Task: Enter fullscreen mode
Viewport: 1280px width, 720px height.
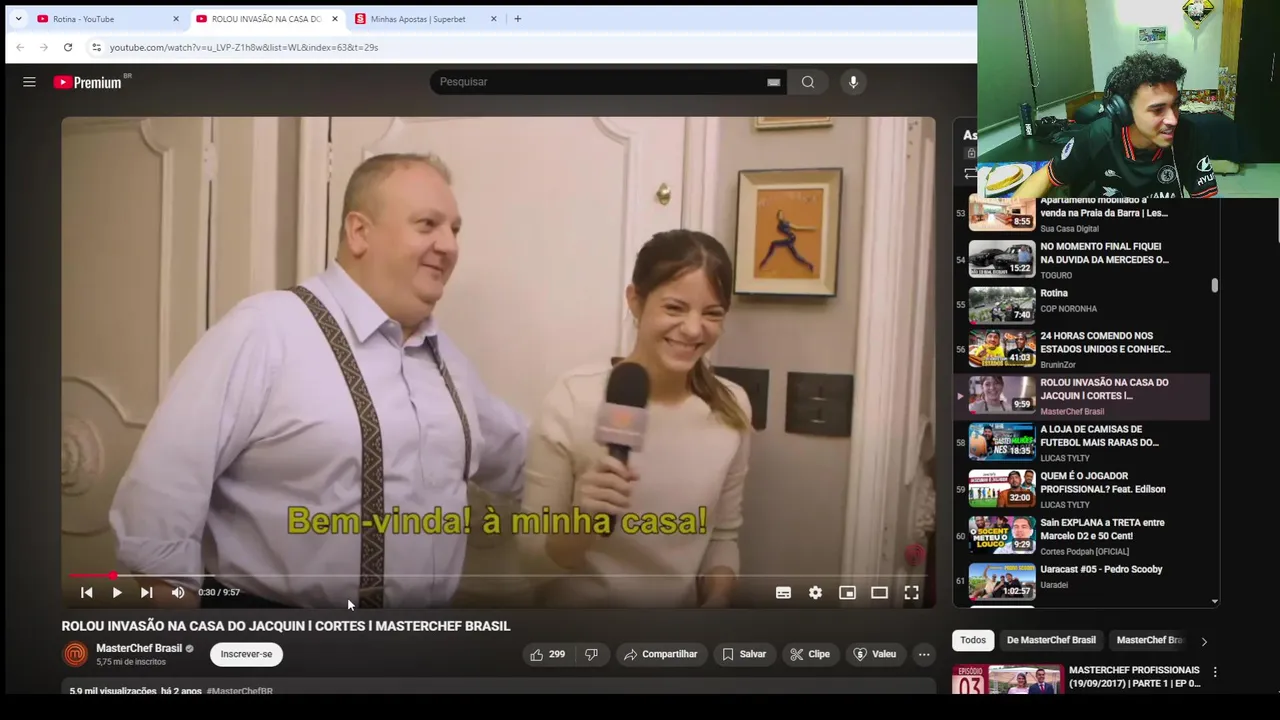Action: (912, 593)
